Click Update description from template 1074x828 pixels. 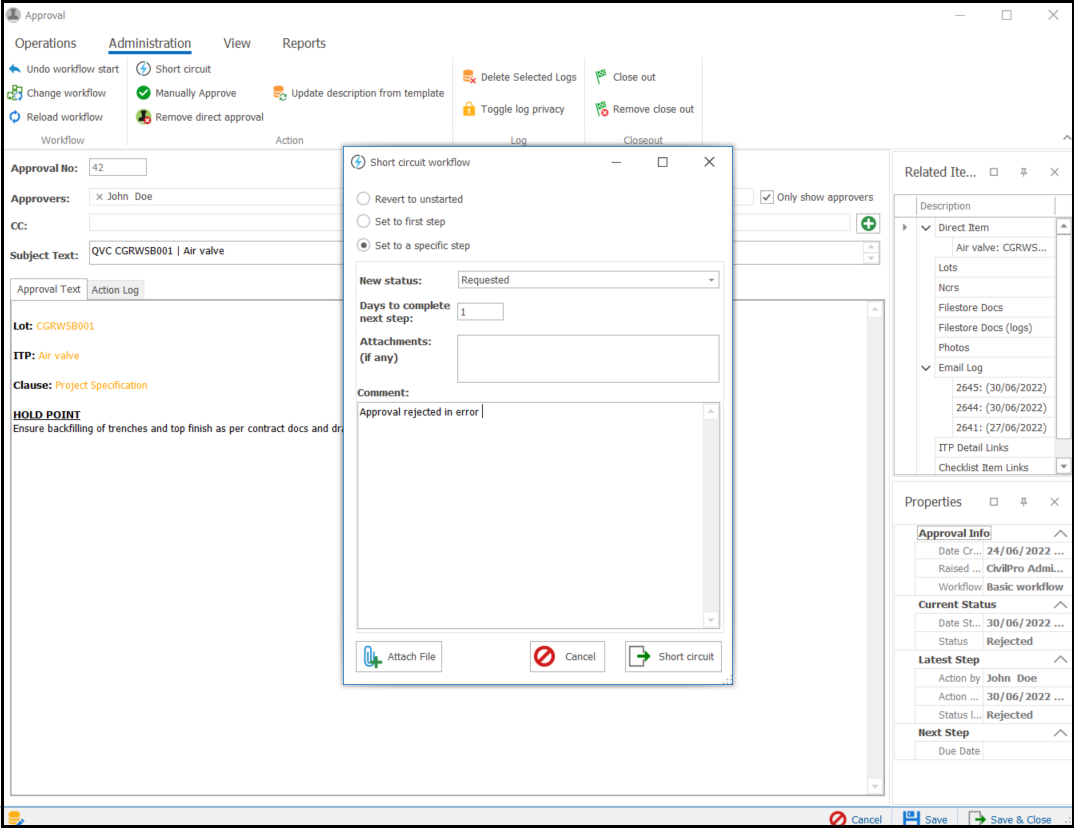click(358, 93)
